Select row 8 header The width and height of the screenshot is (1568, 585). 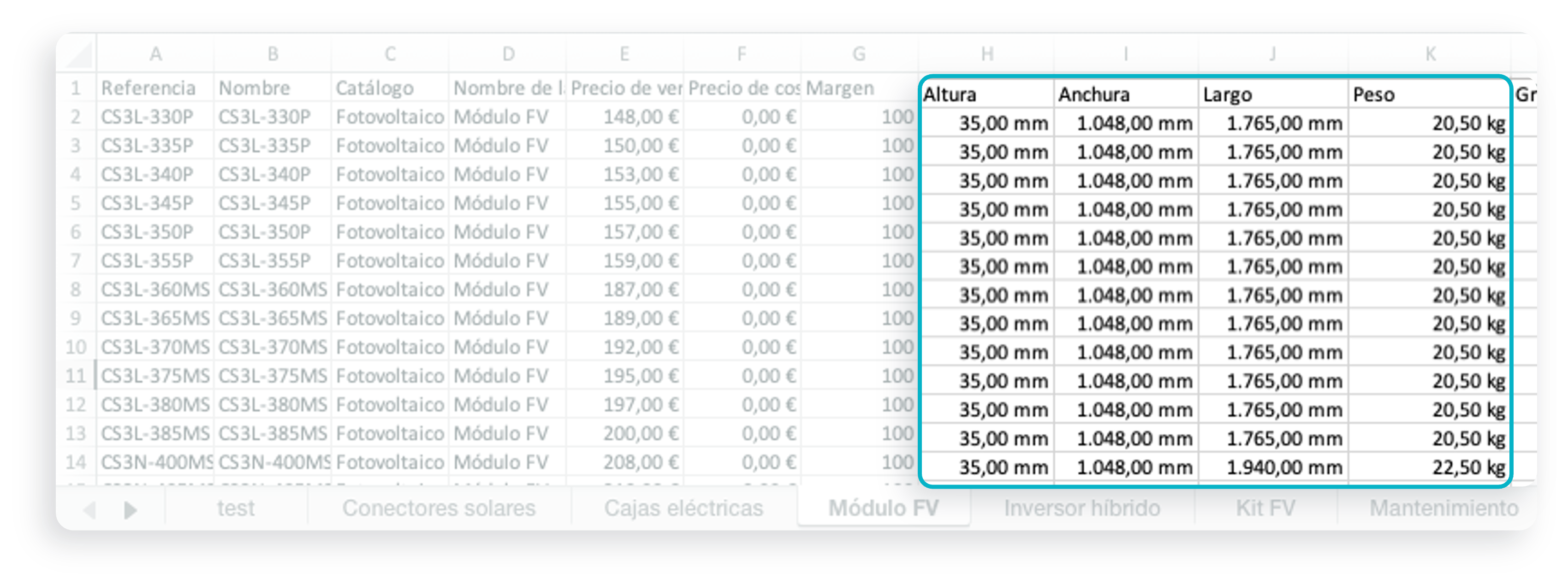click(x=76, y=289)
